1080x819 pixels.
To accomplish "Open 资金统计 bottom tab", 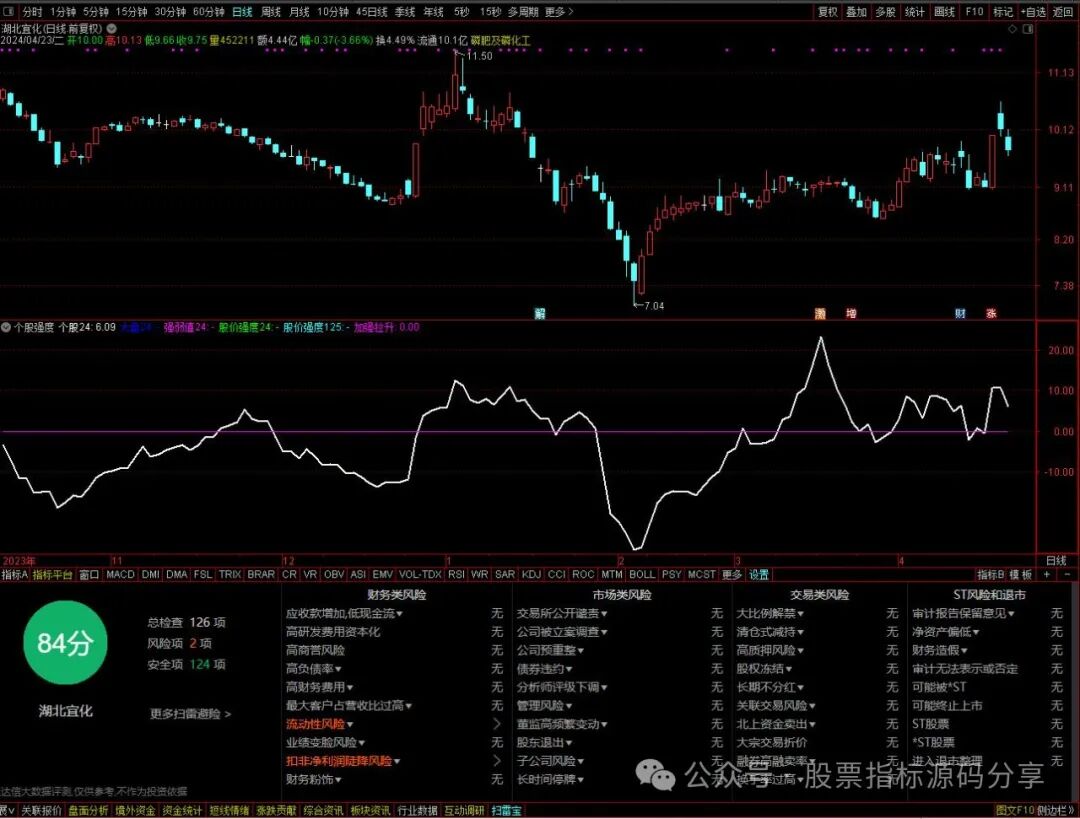I will pyautogui.click(x=182, y=811).
